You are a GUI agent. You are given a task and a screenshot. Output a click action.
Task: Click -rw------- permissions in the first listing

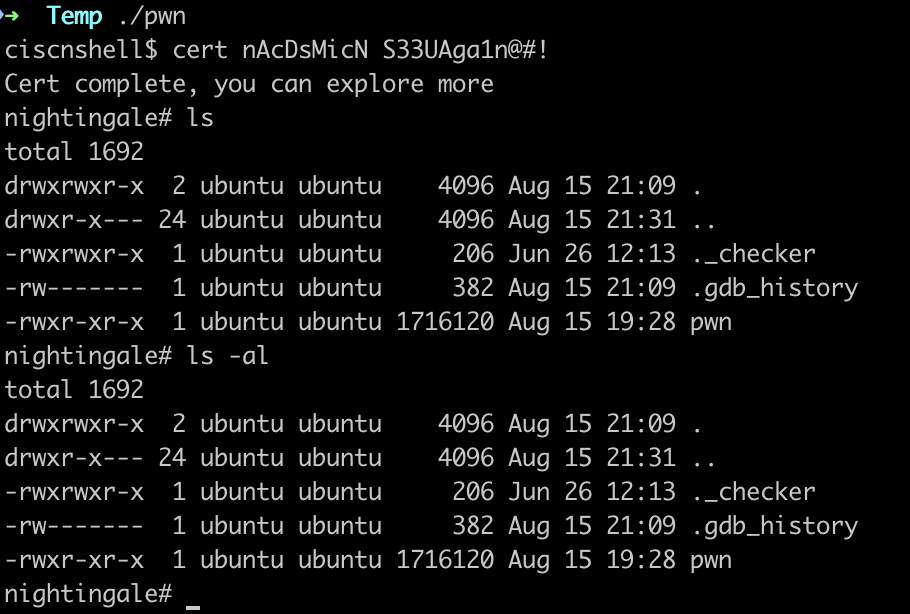point(74,287)
